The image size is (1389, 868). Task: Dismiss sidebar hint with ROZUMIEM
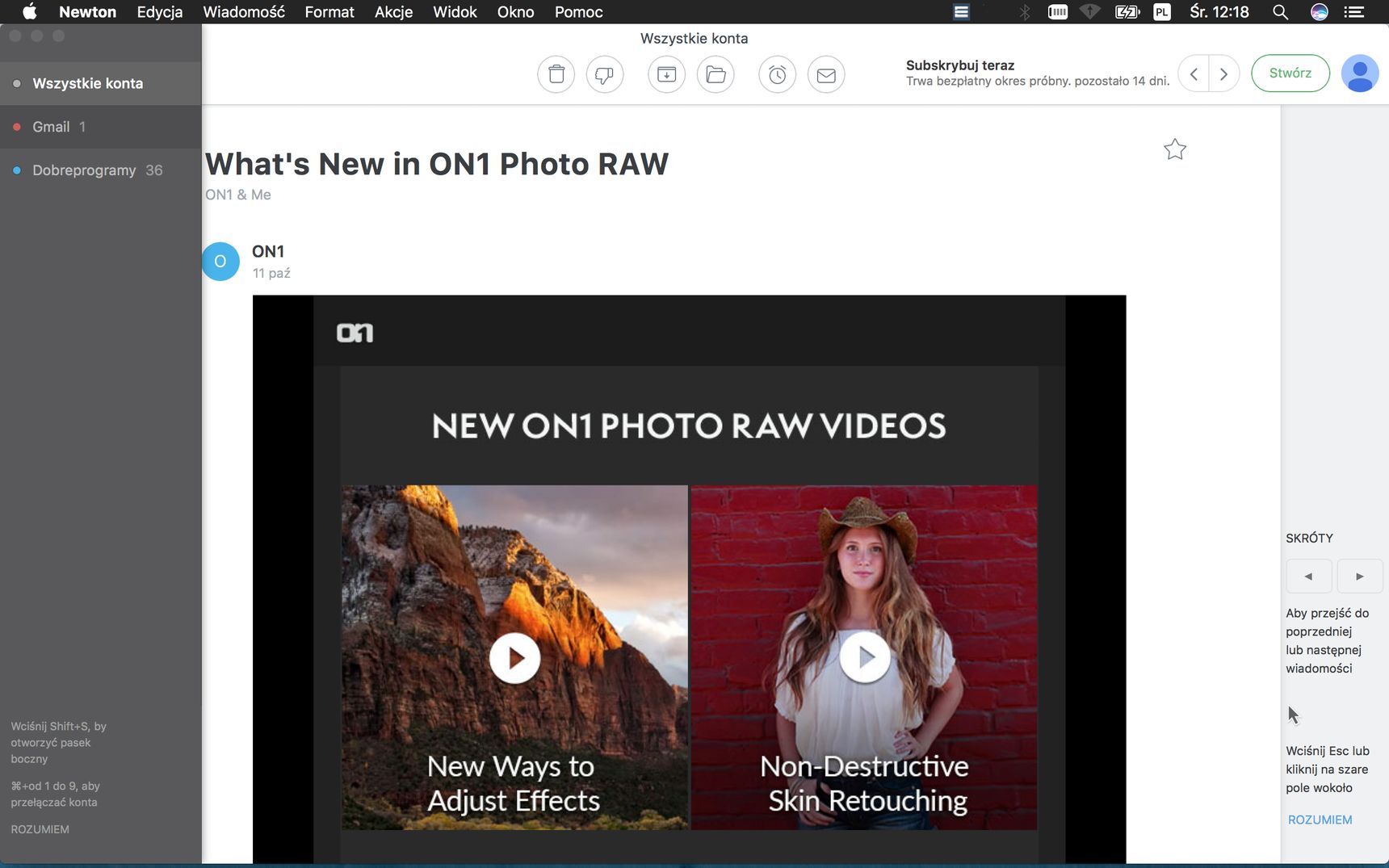(40, 829)
